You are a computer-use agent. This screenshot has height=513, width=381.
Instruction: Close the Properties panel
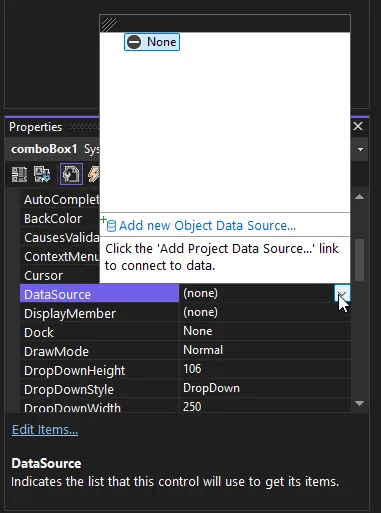click(358, 126)
